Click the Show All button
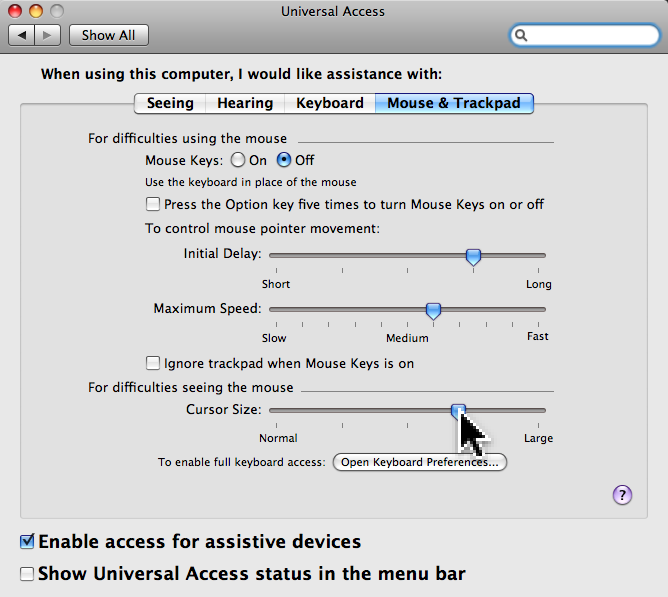Image resolution: width=668 pixels, height=597 pixels. tap(109, 35)
